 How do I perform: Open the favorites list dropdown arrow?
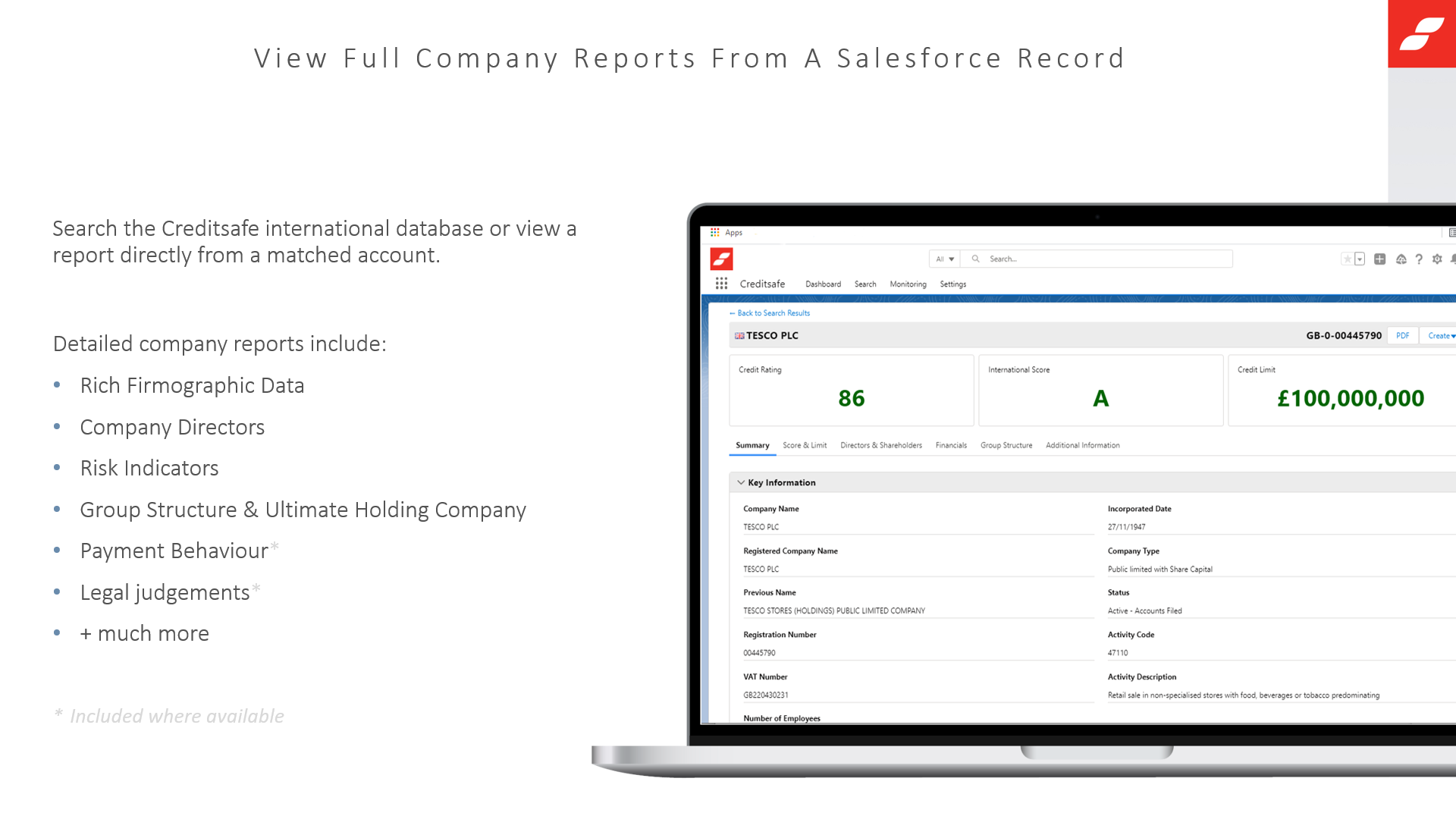(x=1360, y=259)
